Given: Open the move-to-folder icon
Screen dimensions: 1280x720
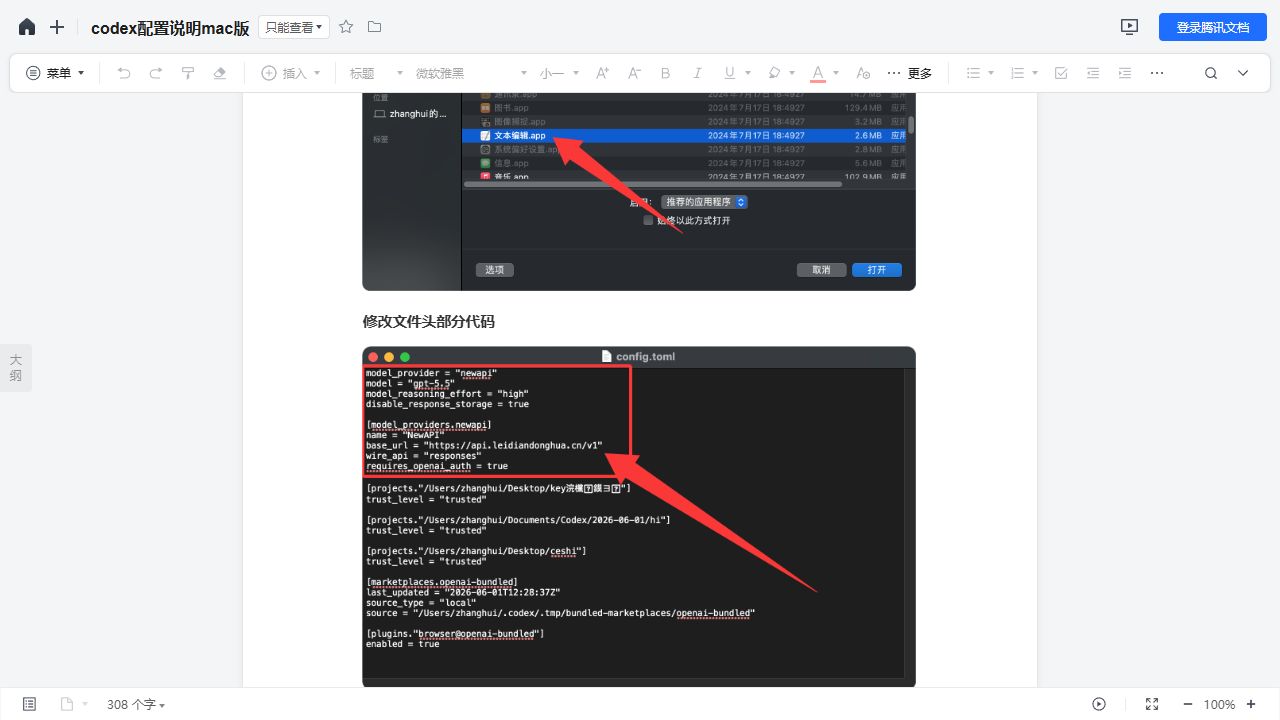Looking at the screenshot, I should (374, 27).
